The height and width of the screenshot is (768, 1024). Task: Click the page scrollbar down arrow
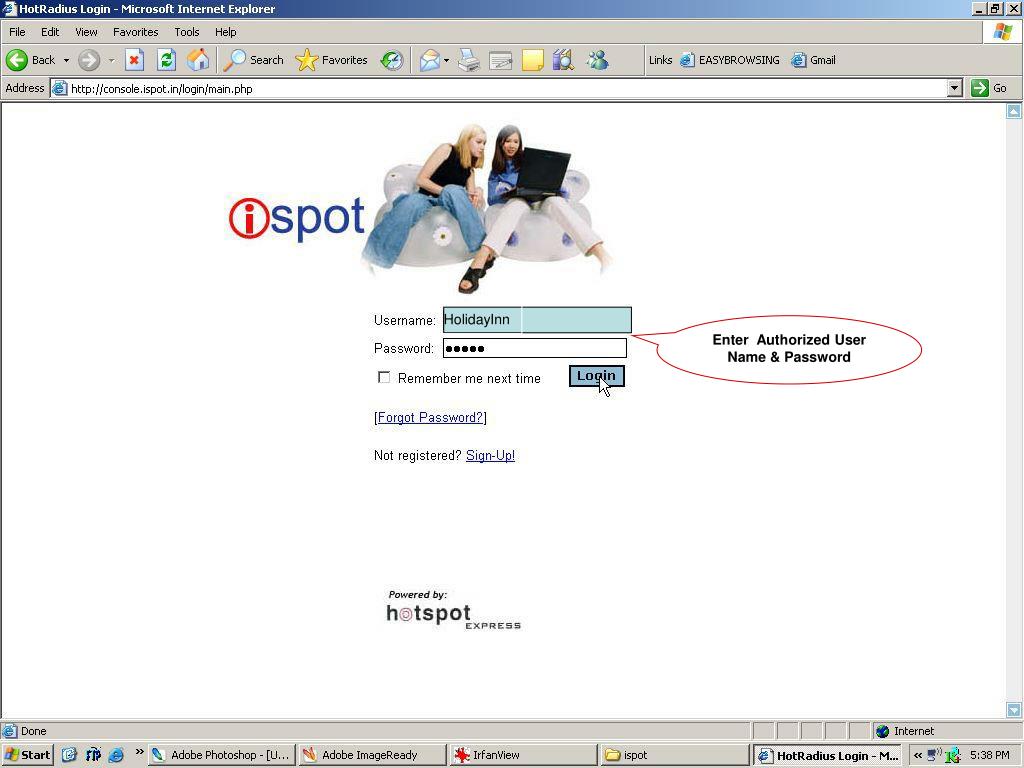[1013, 709]
